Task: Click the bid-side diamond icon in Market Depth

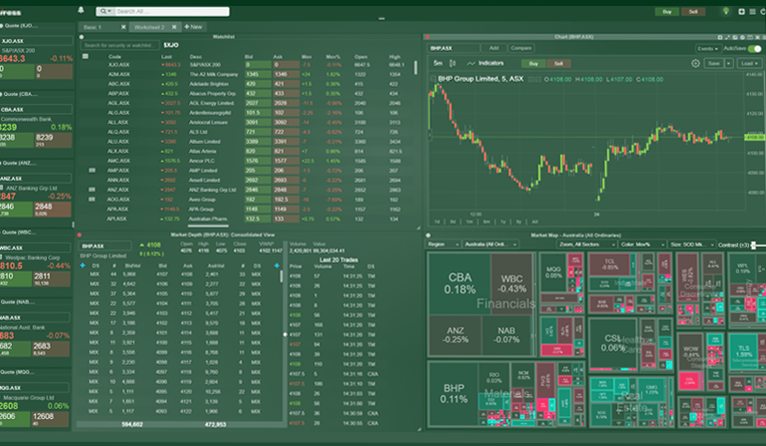Action: point(83,266)
